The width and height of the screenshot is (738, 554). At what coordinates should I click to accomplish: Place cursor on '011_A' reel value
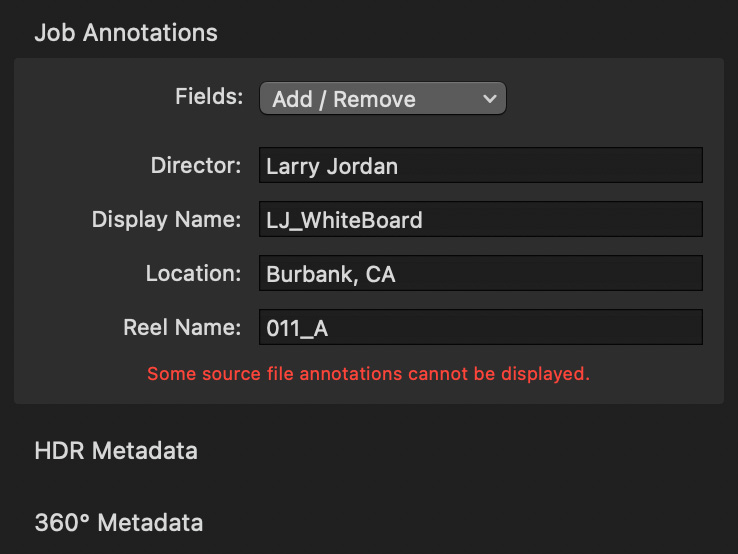(x=297, y=329)
